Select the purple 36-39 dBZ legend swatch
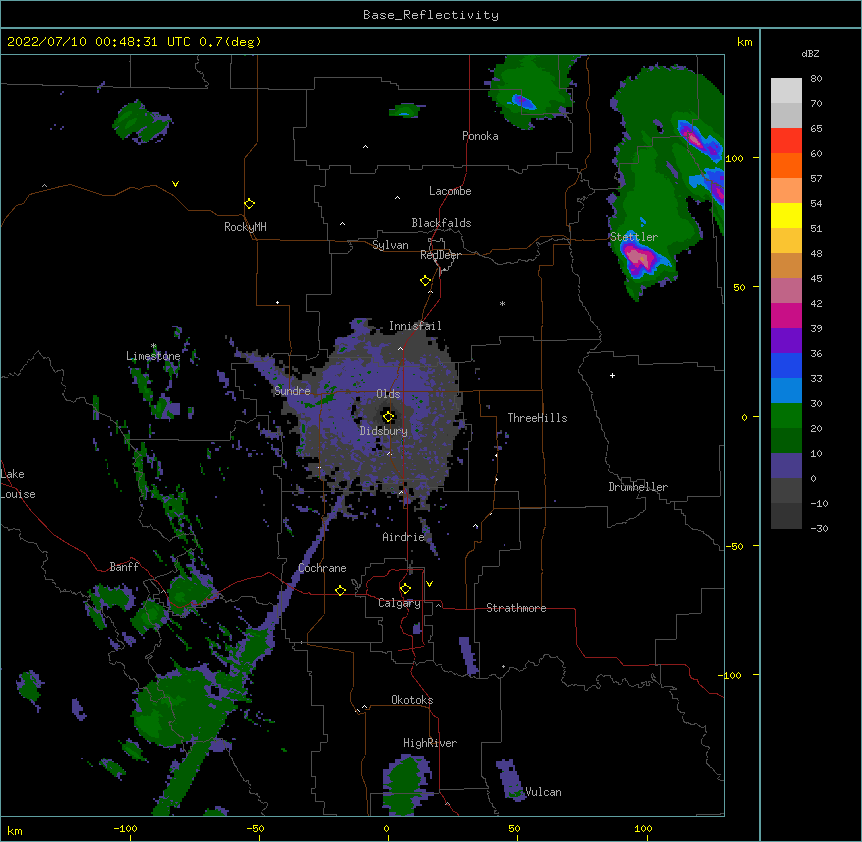 [x=786, y=341]
